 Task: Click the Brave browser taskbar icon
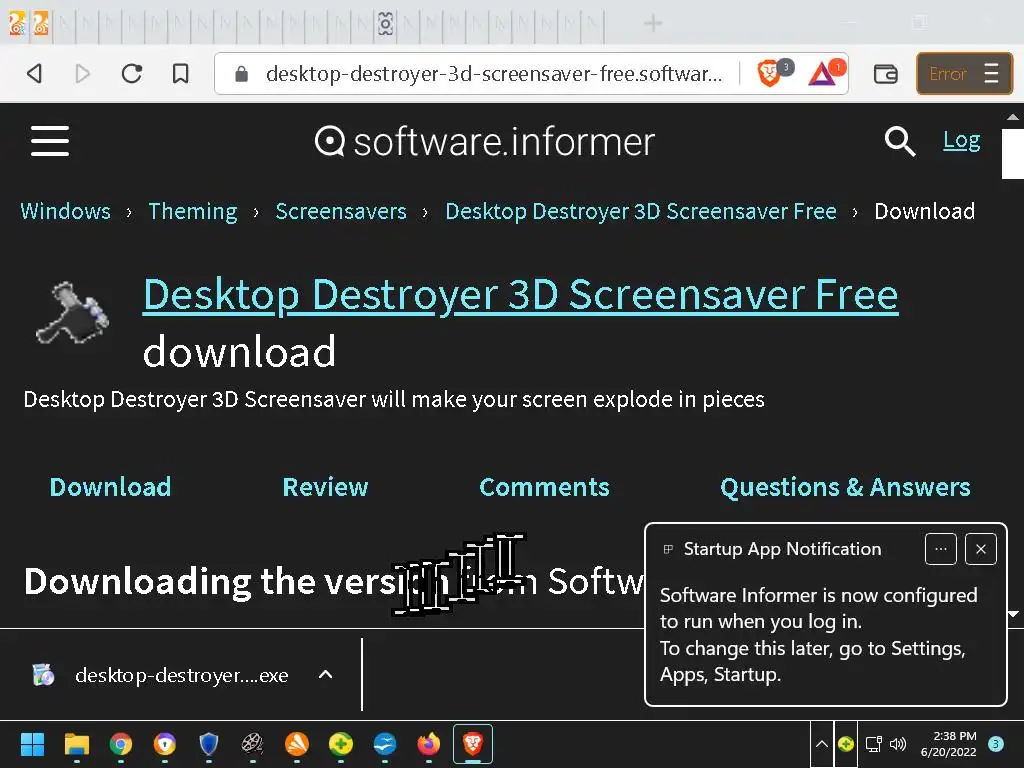point(473,744)
